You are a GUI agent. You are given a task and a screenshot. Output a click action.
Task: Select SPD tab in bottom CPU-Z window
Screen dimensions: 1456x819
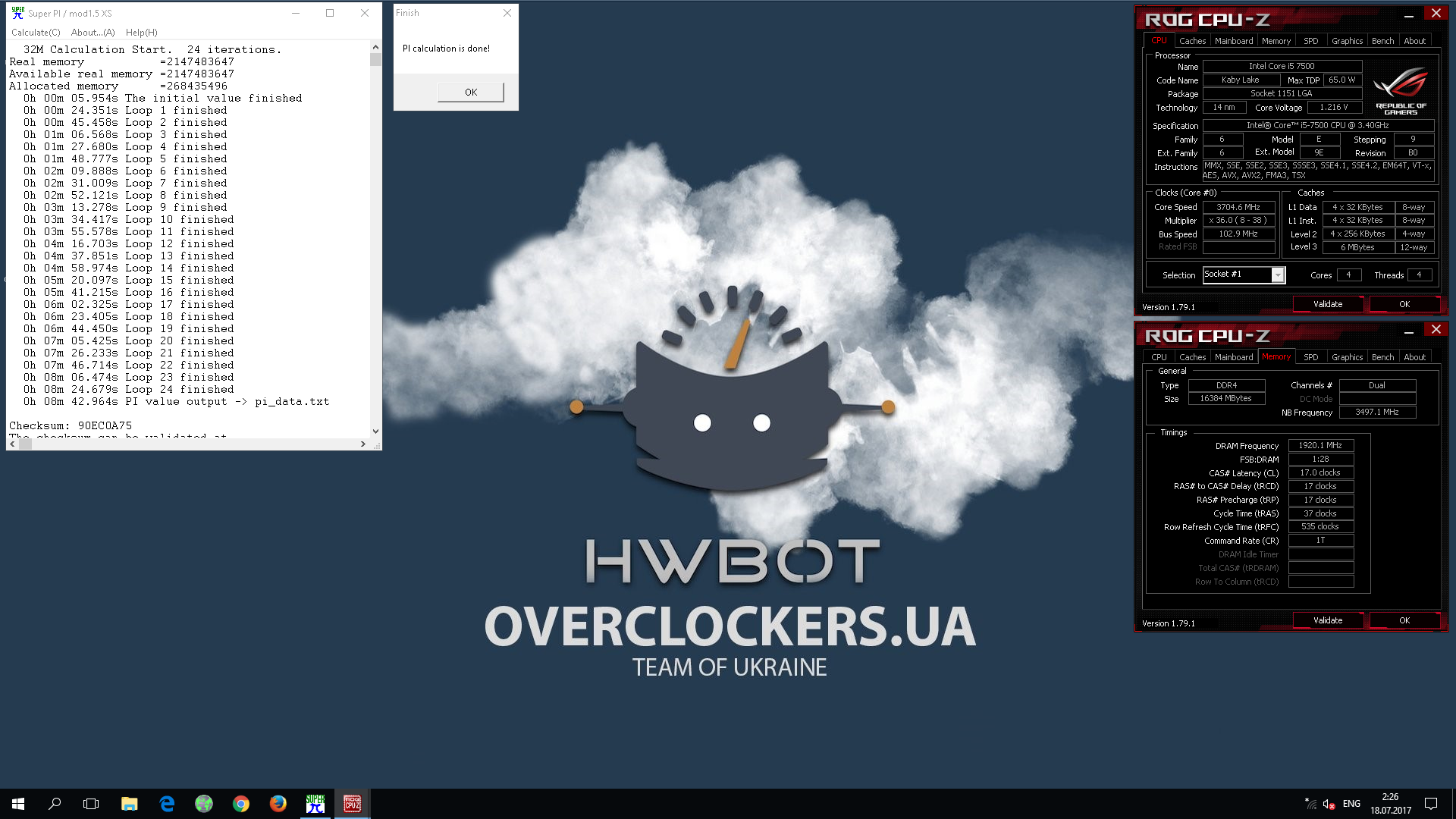(1311, 357)
